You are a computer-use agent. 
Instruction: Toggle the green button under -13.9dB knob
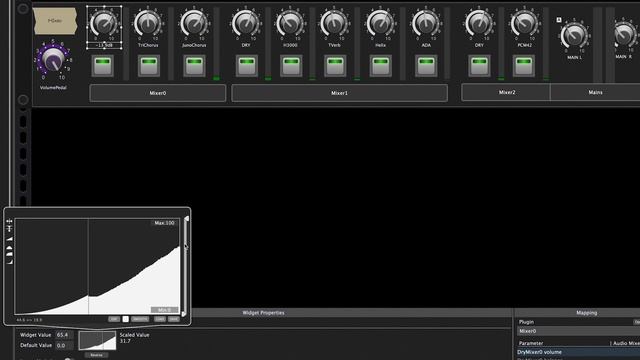(x=103, y=65)
